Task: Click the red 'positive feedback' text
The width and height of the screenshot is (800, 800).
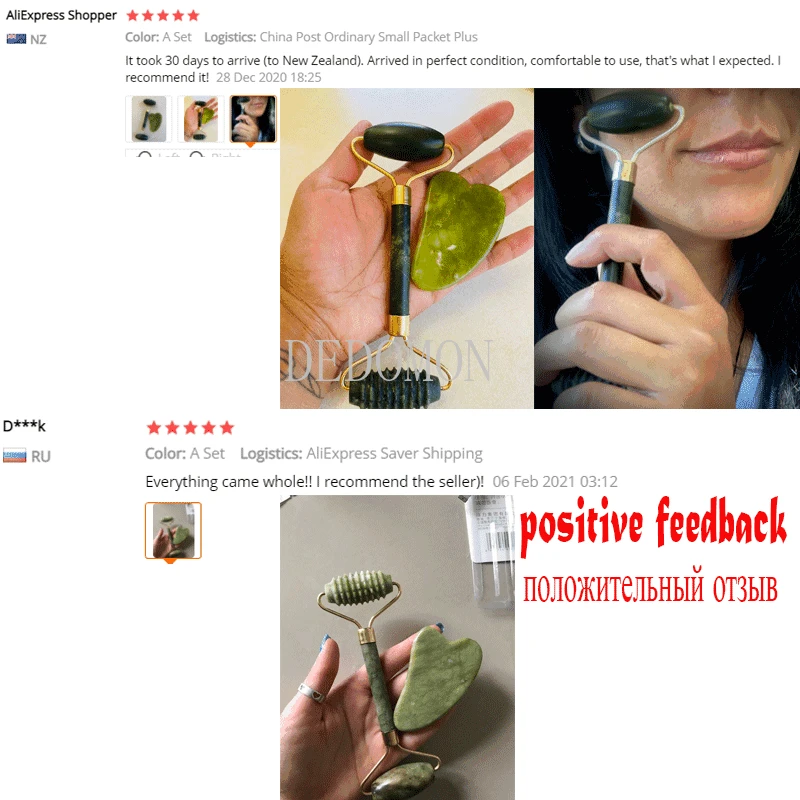Action: click(654, 526)
